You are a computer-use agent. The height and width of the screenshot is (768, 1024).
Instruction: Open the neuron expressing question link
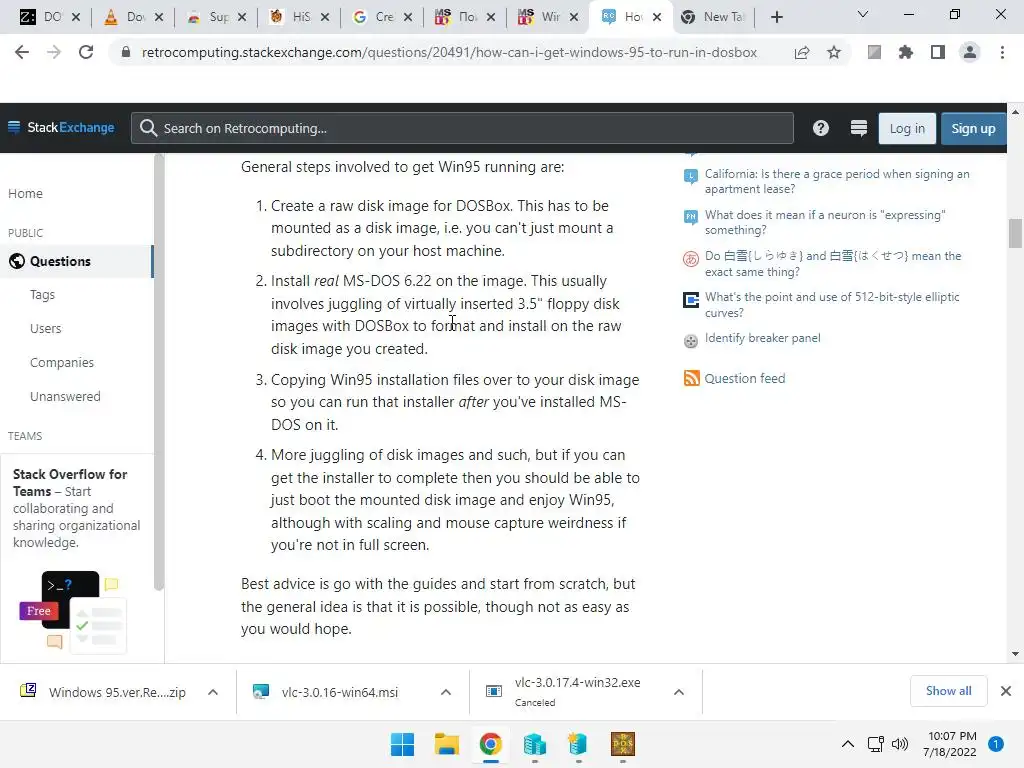pos(825,222)
